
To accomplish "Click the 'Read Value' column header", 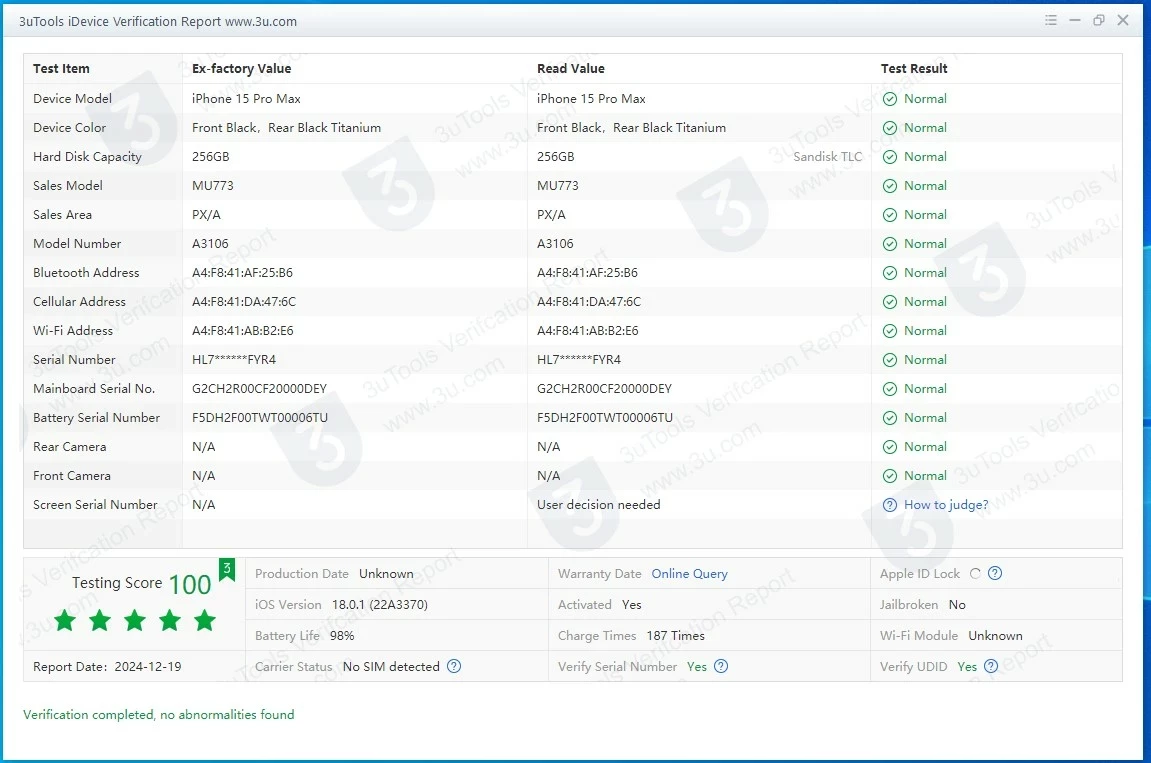I will click(x=570, y=68).
